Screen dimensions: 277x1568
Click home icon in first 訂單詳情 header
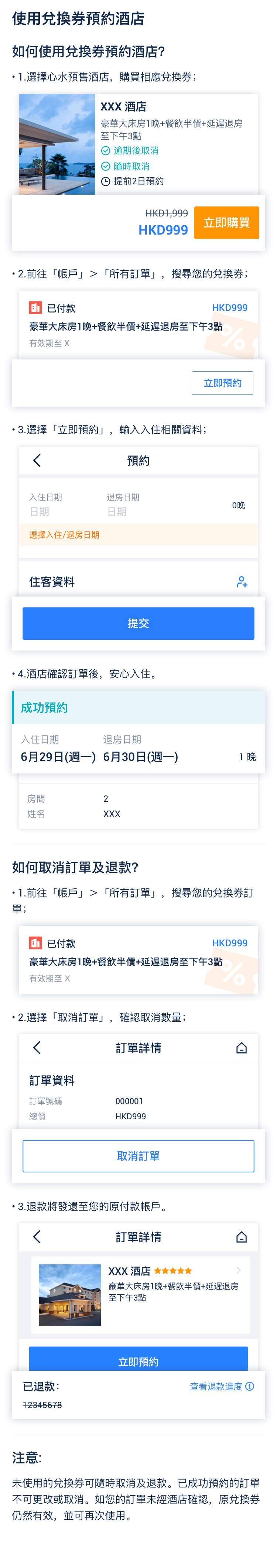242,1048
